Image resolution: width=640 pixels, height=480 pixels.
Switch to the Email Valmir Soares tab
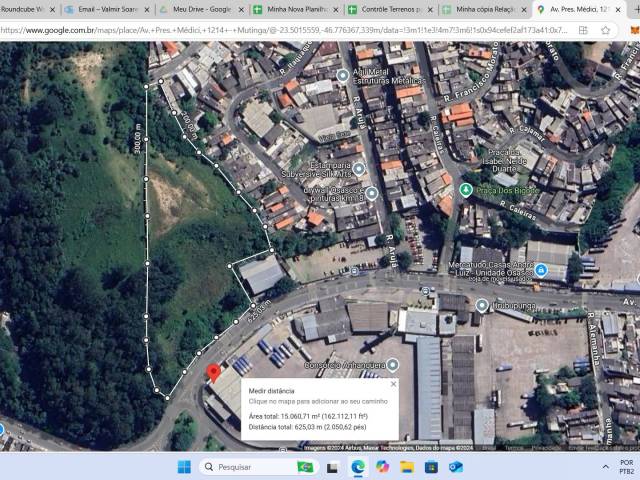click(x=105, y=9)
